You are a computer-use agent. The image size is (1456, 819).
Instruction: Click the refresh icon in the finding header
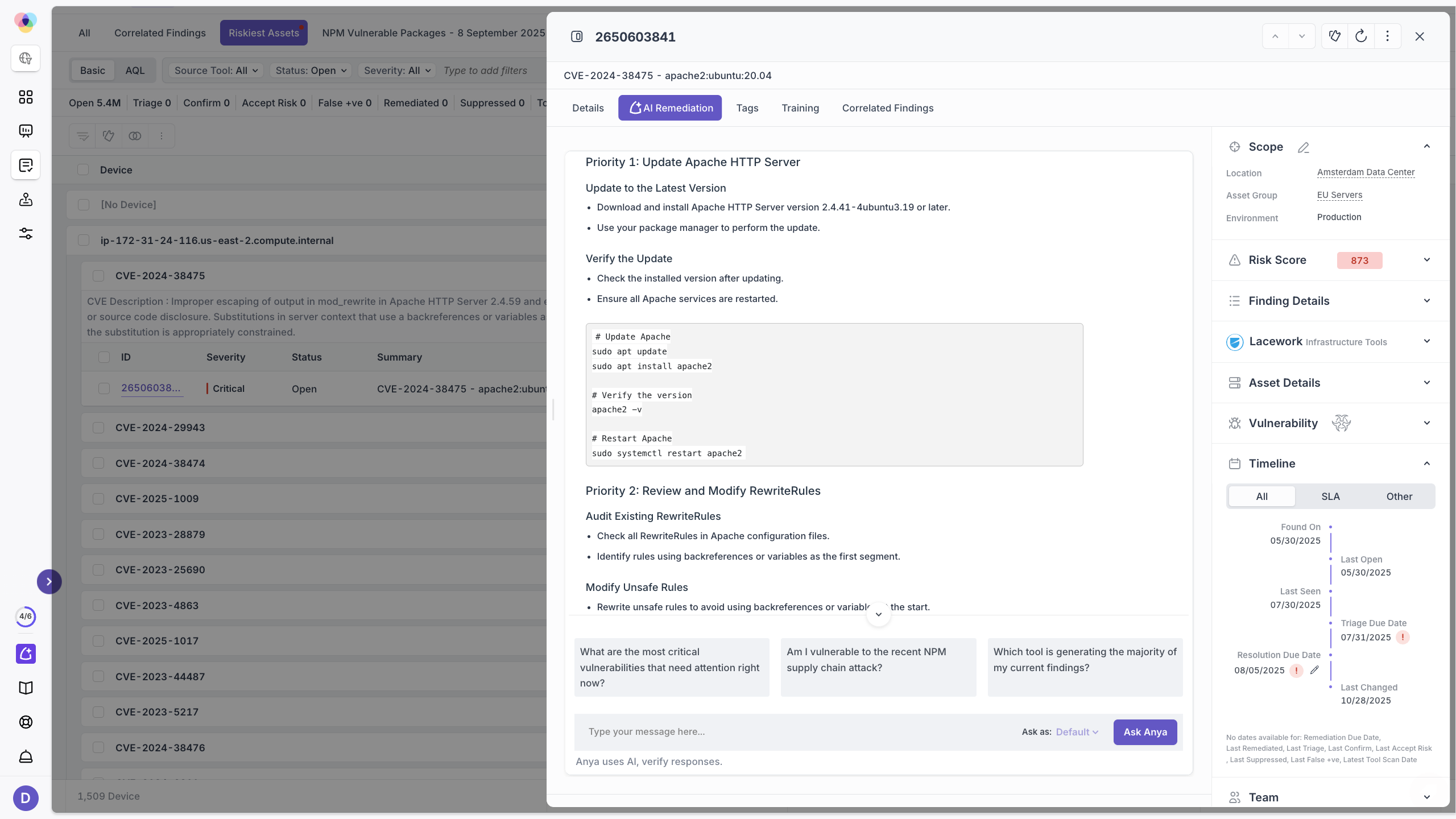coord(1361,36)
